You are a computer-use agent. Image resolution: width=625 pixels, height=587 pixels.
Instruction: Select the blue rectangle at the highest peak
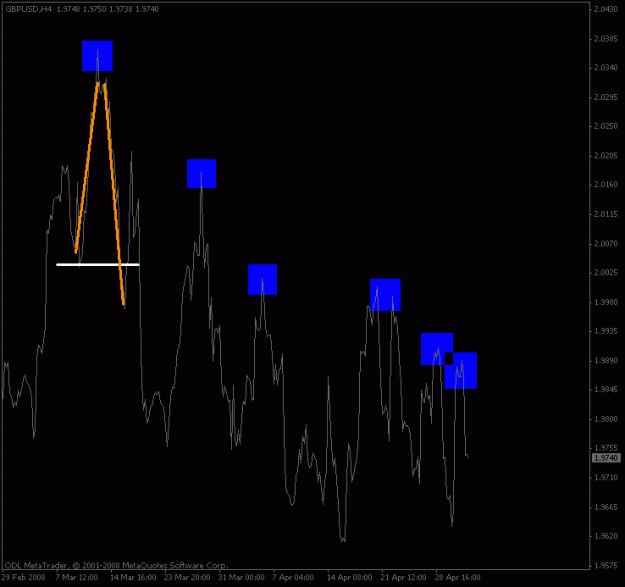click(97, 56)
